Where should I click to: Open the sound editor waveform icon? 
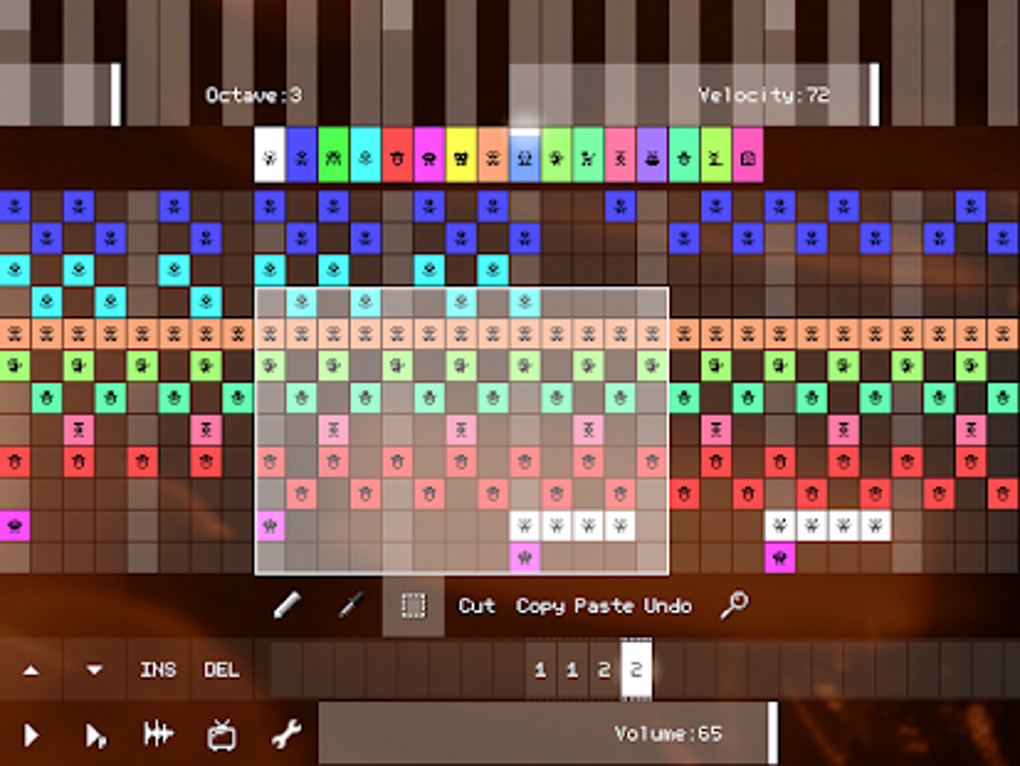tap(160, 734)
